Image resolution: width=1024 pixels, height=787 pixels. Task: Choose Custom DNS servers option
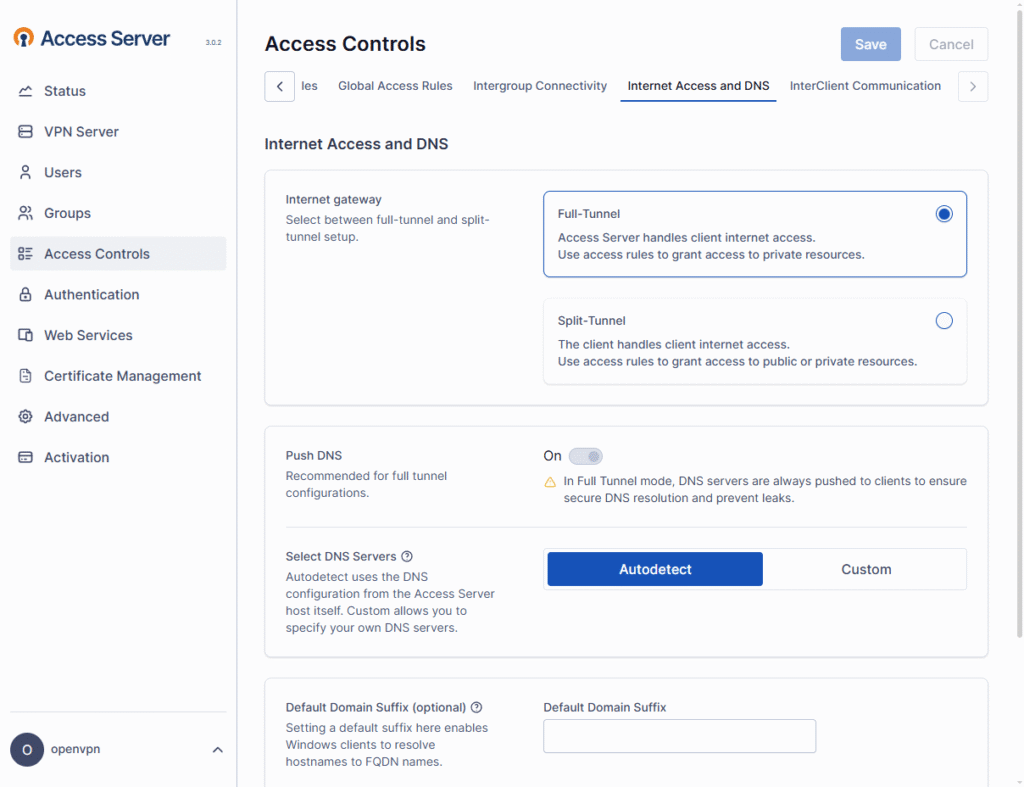[865, 569]
